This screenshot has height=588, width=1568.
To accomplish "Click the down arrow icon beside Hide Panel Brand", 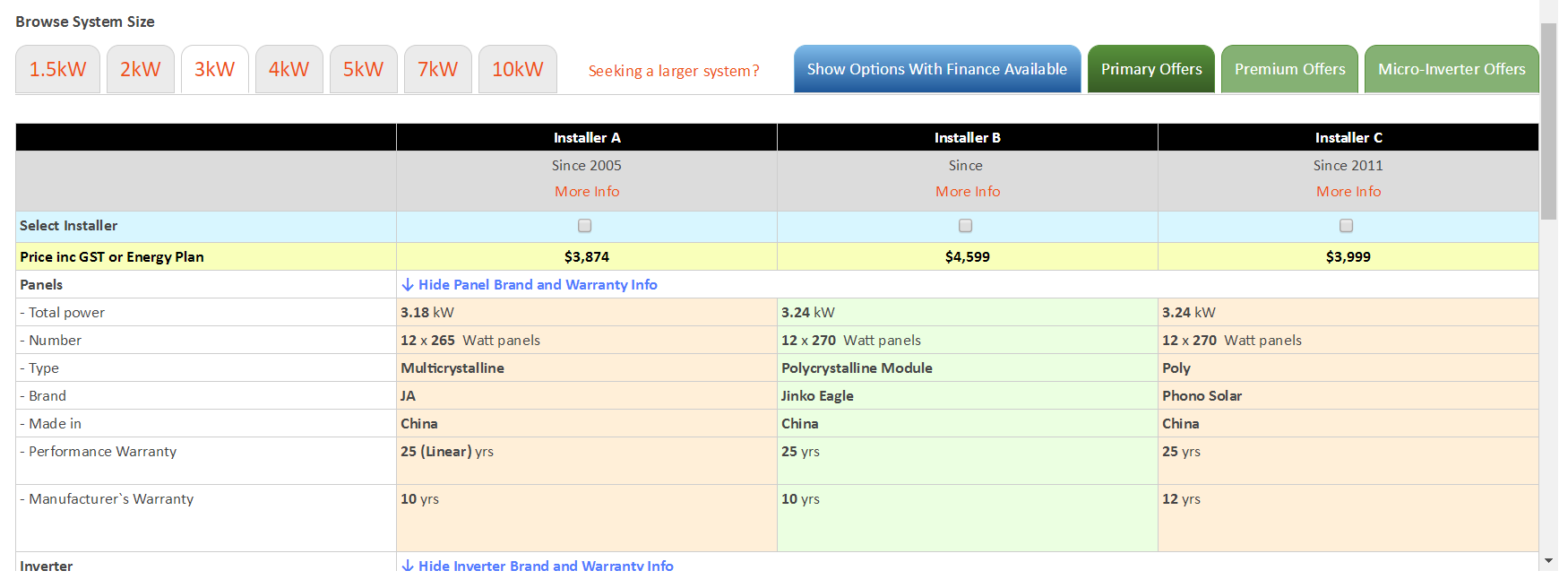I will [408, 284].
